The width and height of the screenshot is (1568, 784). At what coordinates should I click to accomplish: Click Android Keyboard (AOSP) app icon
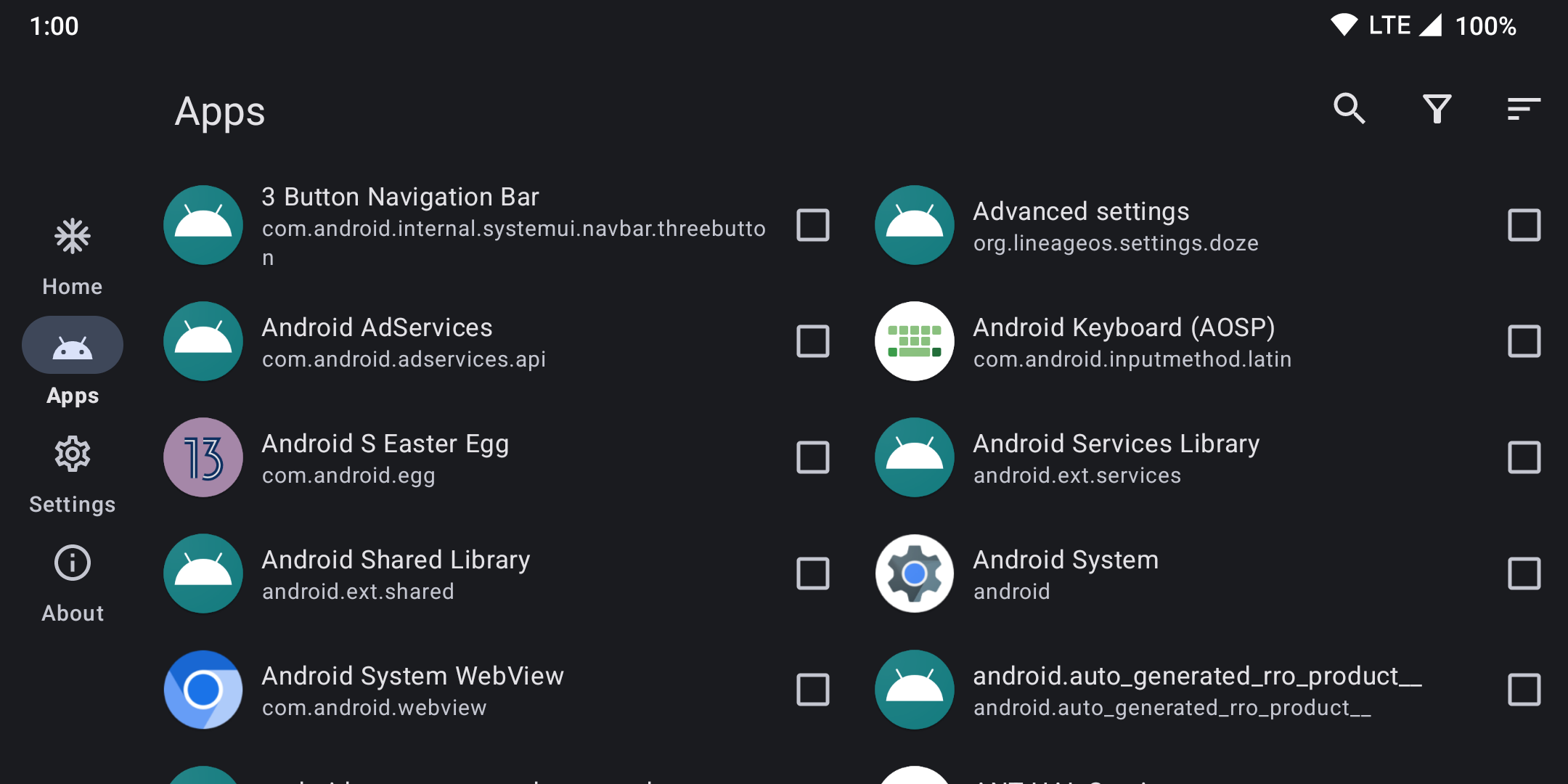pyautogui.click(x=914, y=341)
